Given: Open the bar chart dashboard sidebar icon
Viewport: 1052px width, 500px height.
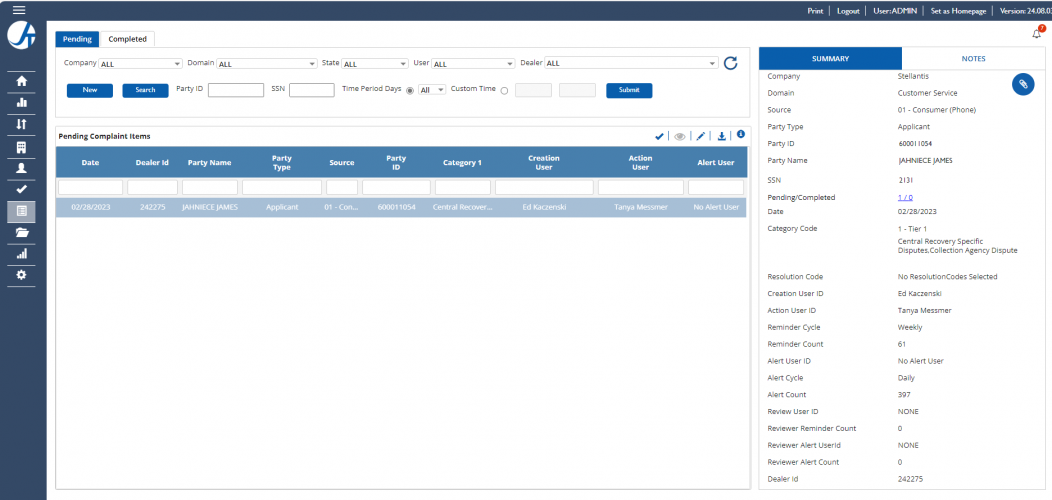Looking at the screenshot, I should point(21,103).
